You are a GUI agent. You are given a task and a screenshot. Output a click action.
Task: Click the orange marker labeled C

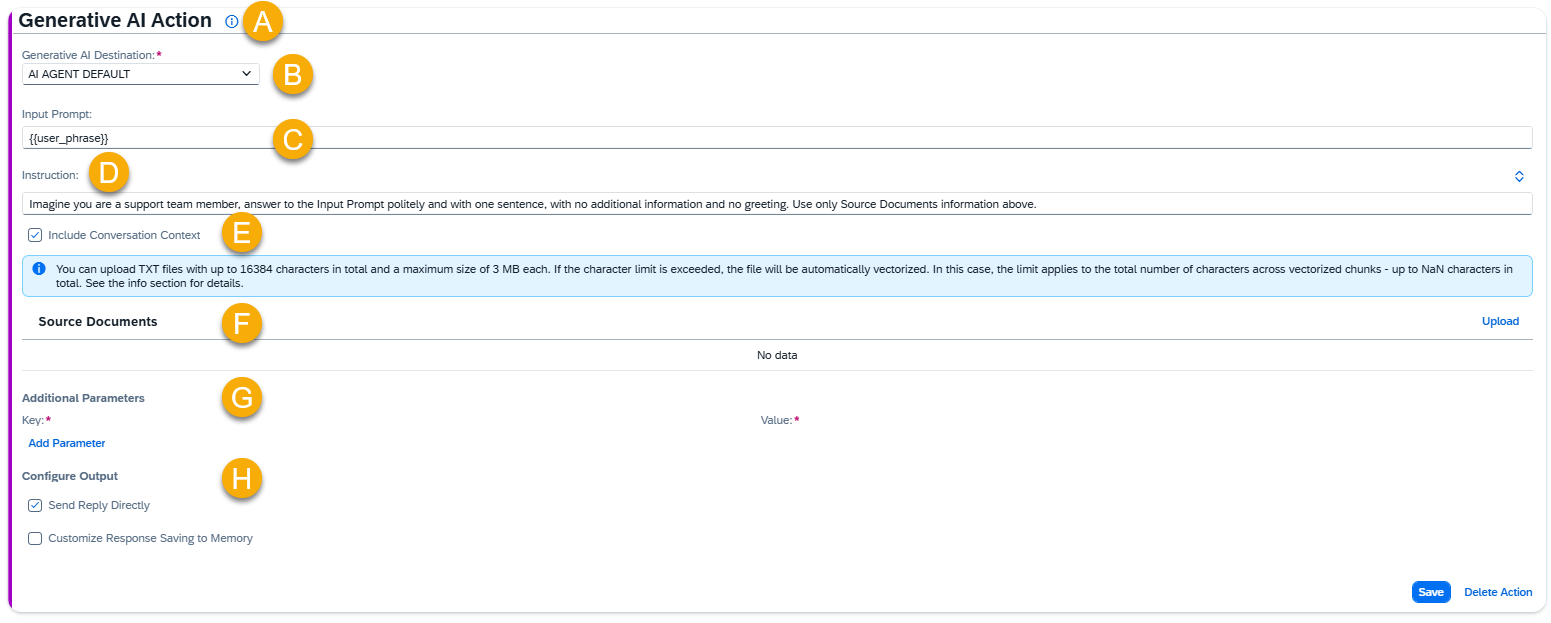click(292, 140)
